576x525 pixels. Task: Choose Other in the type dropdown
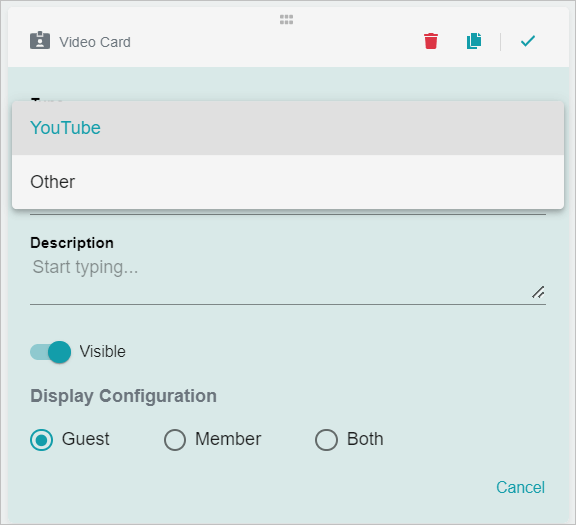pos(288,182)
